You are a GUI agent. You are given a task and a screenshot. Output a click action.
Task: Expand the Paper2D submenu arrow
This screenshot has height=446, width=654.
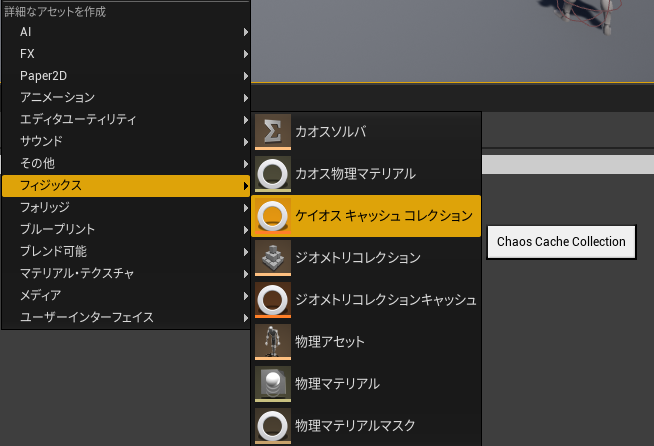(246, 76)
